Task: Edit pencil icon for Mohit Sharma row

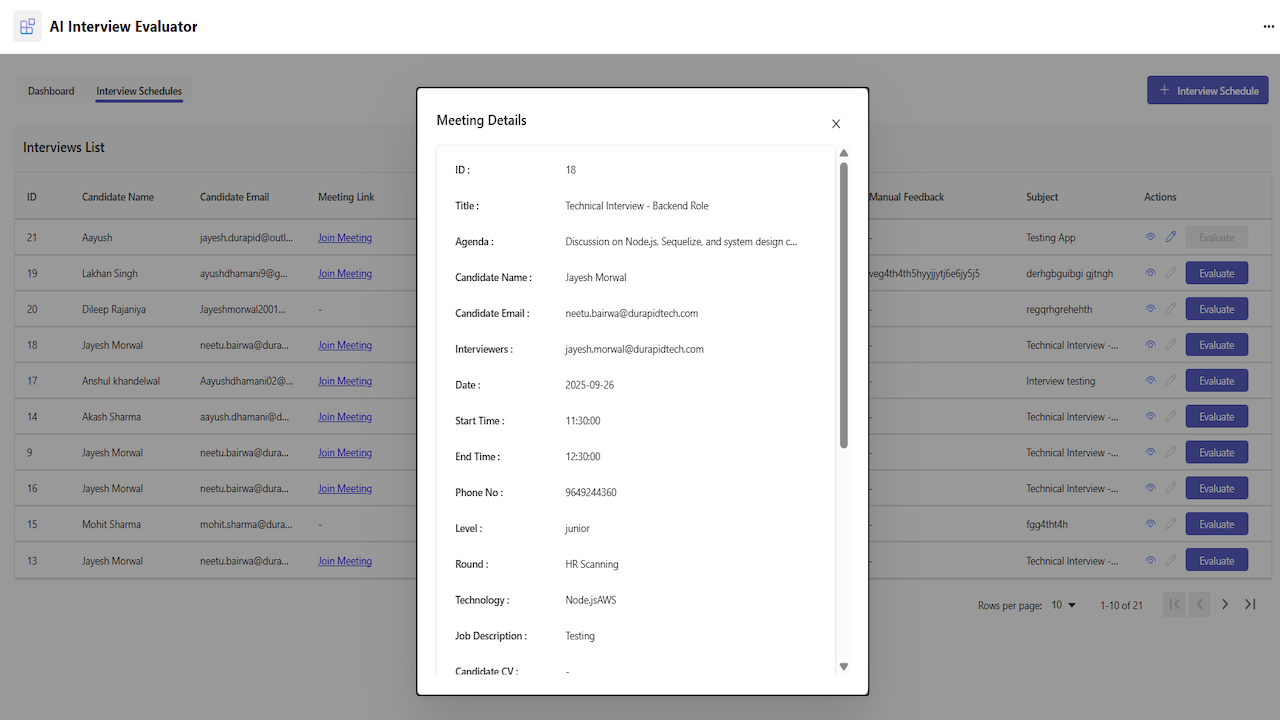Action: point(1171,524)
